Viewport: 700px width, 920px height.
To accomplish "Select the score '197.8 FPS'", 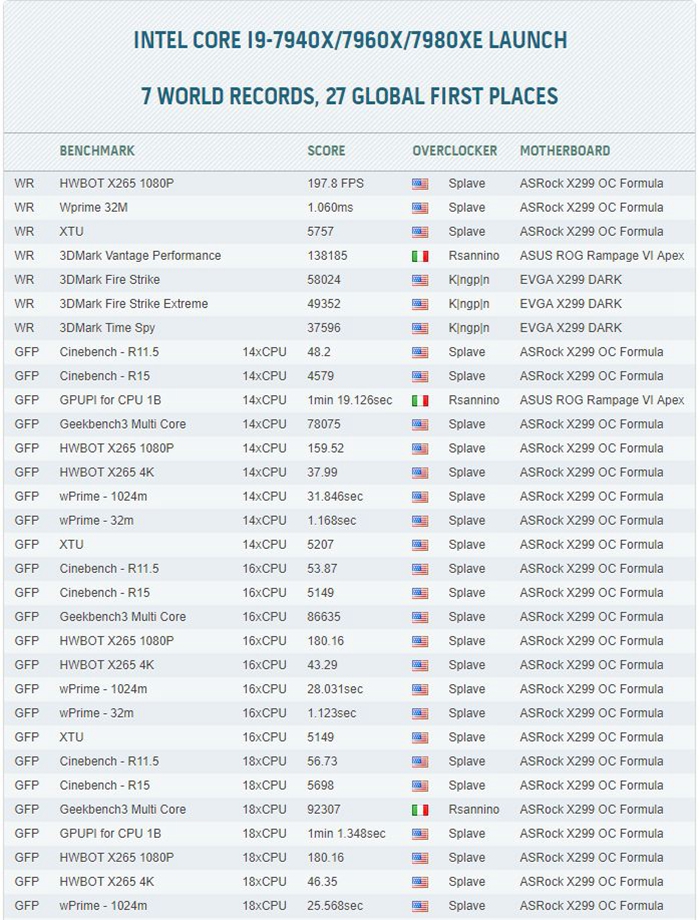I will pyautogui.click(x=336, y=183).
